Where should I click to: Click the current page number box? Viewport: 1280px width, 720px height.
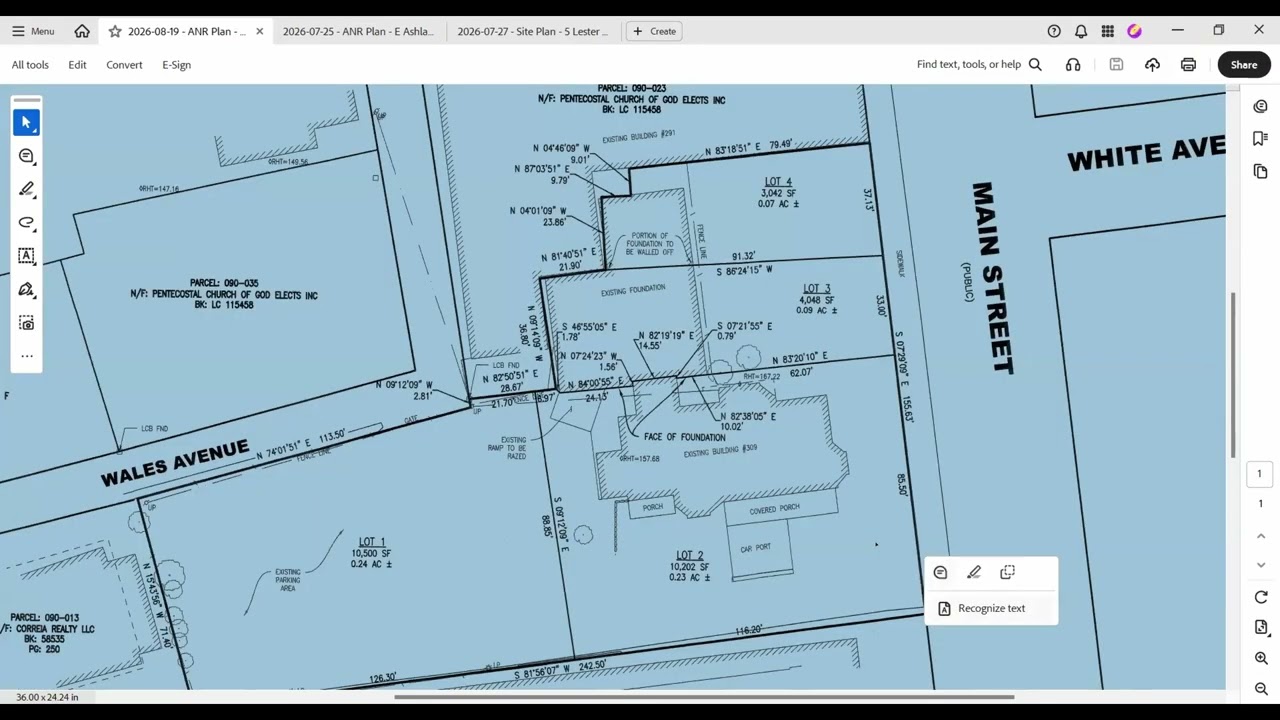coord(1260,474)
